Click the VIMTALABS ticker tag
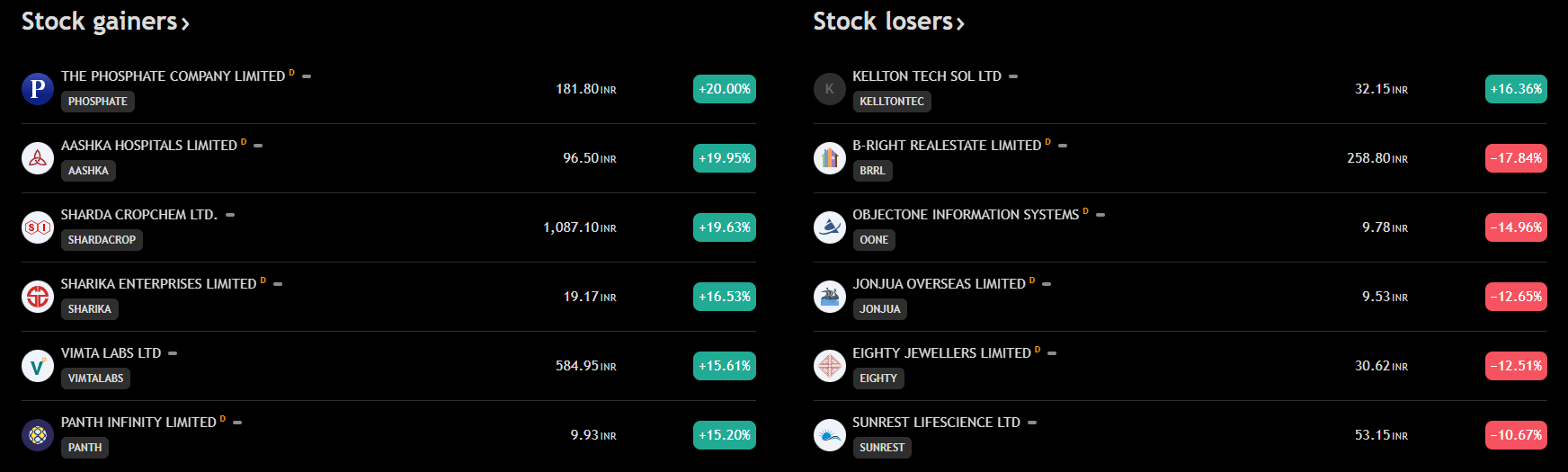 [95, 378]
